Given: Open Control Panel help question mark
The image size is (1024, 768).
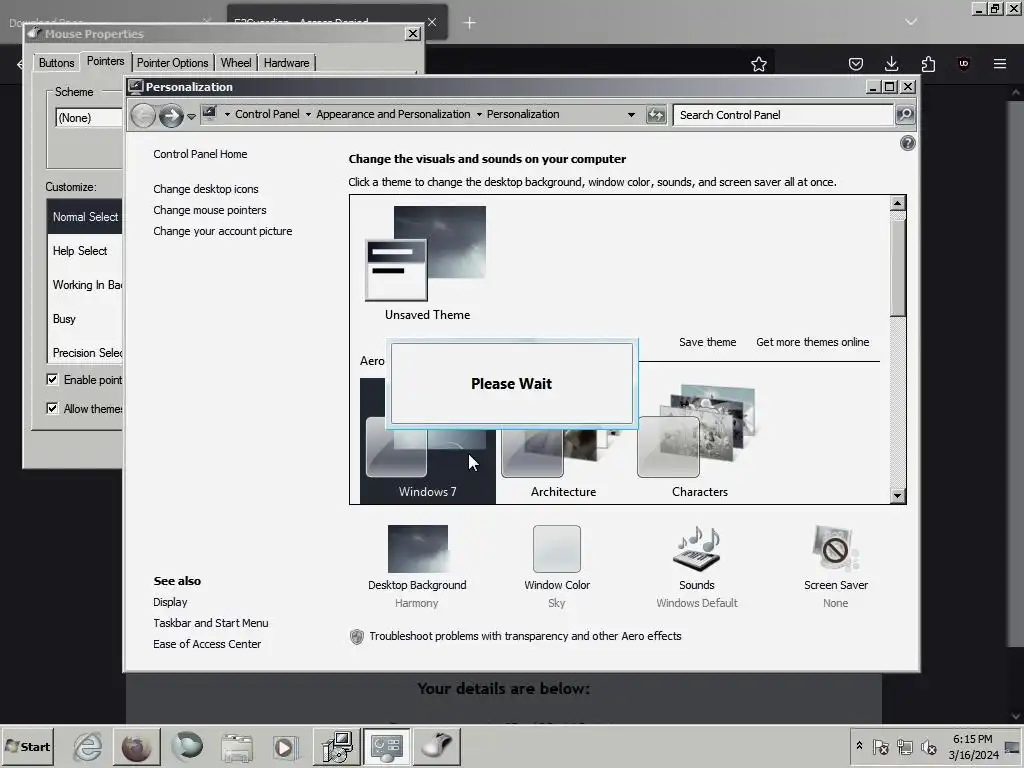Looking at the screenshot, I should [x=907, y=143].
